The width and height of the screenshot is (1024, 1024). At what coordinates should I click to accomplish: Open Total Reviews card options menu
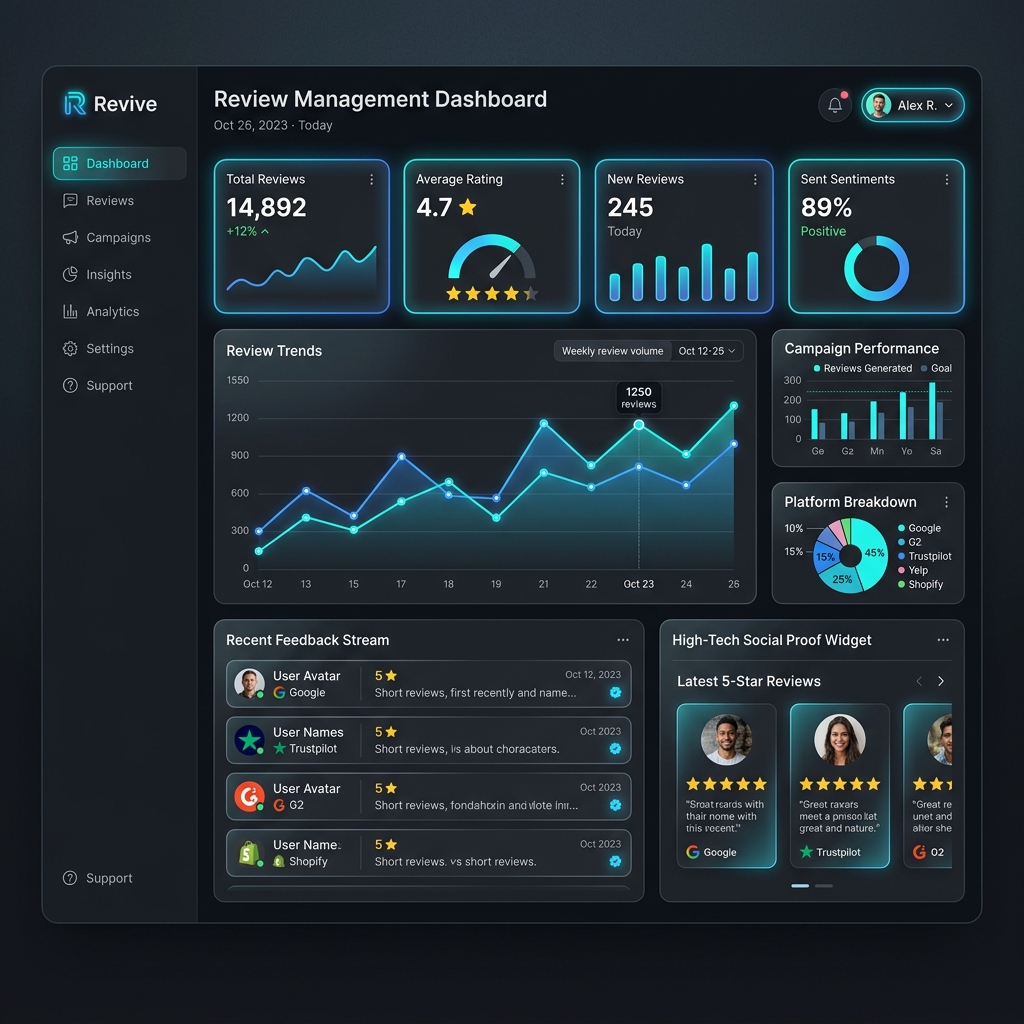(372, 180)
